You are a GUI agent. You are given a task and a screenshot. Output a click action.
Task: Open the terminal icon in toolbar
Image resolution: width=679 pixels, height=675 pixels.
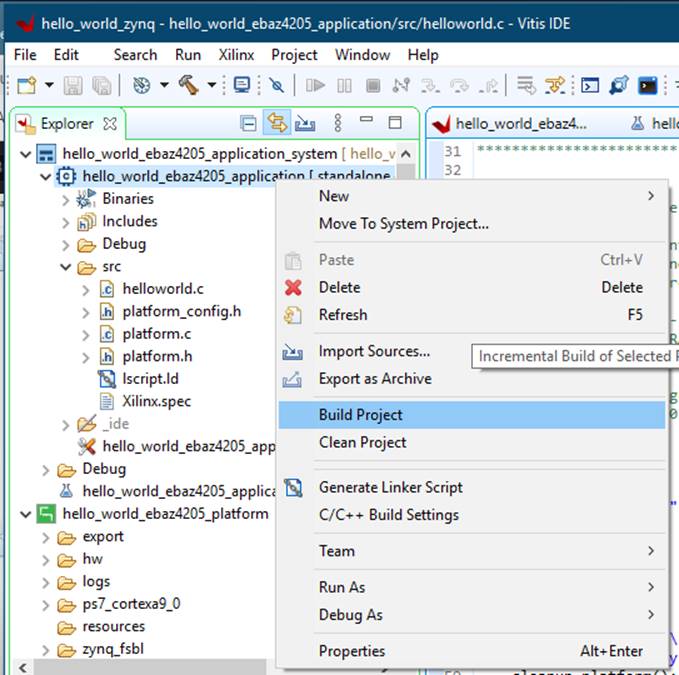pos(648,86)
